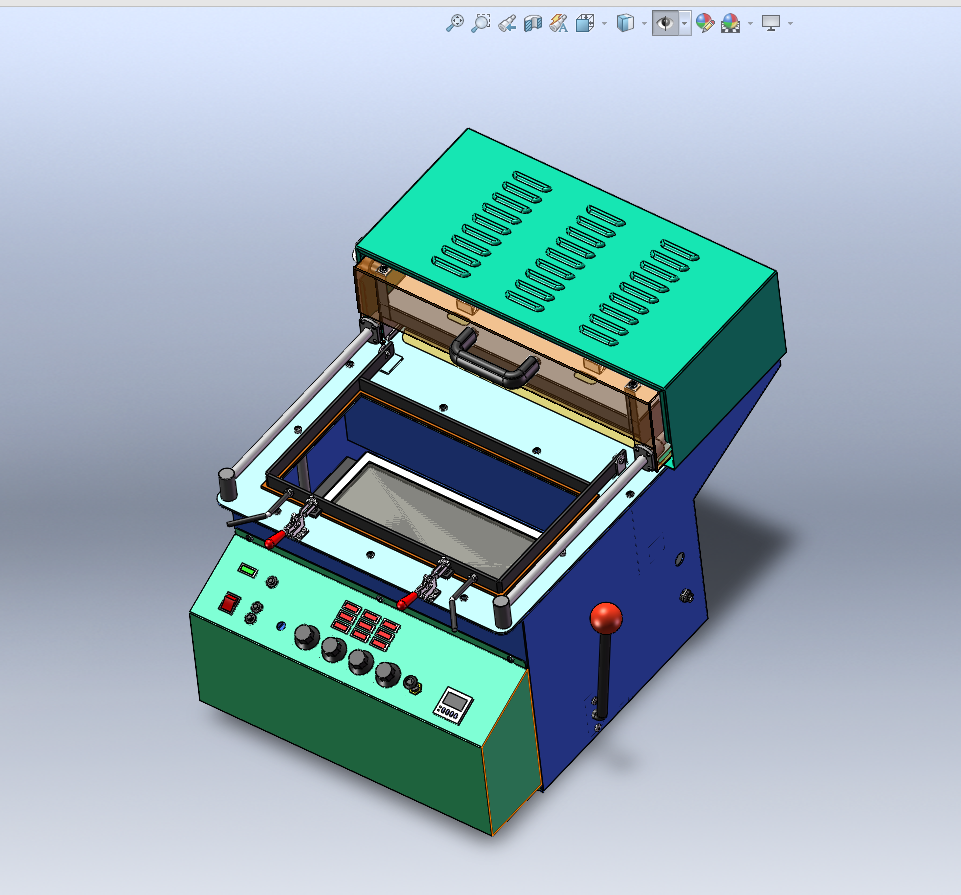961x895 pixels.
Task: Open the Edit Appearance tool
Action: point(705,23)
